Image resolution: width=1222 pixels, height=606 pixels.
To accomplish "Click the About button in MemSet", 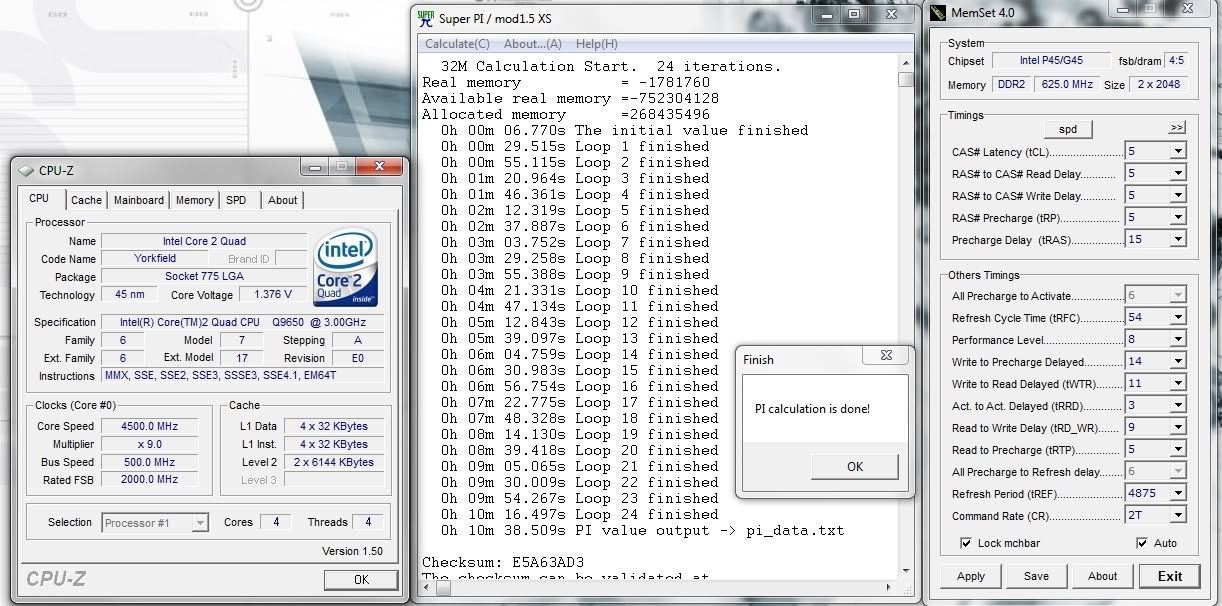I will [1103, 576].
